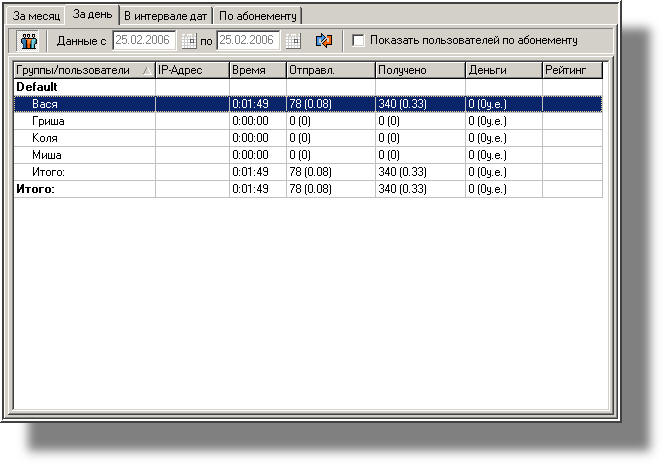Sort by the 'Время' column header
This screenshot has width=664, height=464.
256,71
